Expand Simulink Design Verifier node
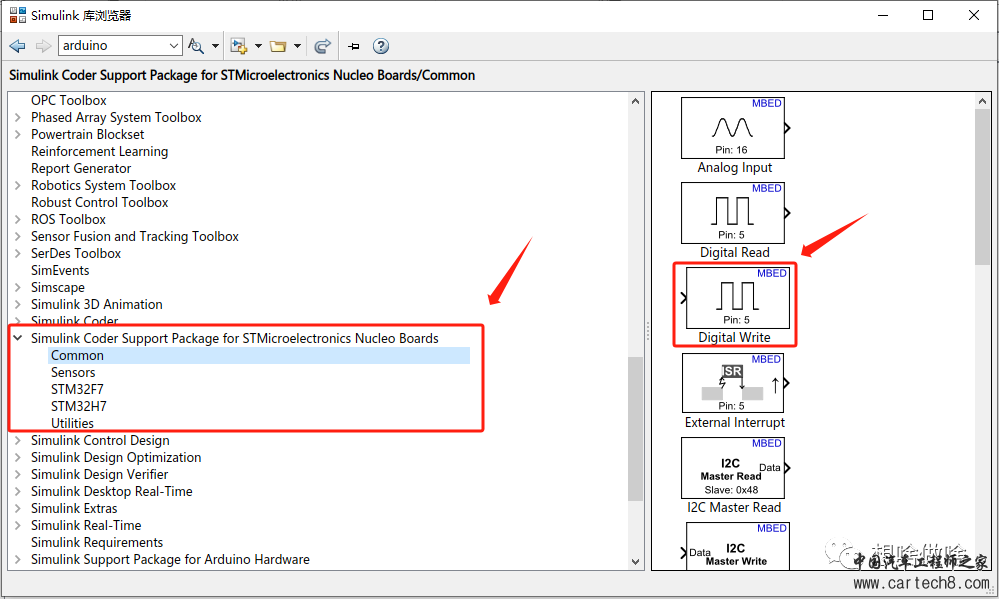999x599 pixels. point(18,475)
